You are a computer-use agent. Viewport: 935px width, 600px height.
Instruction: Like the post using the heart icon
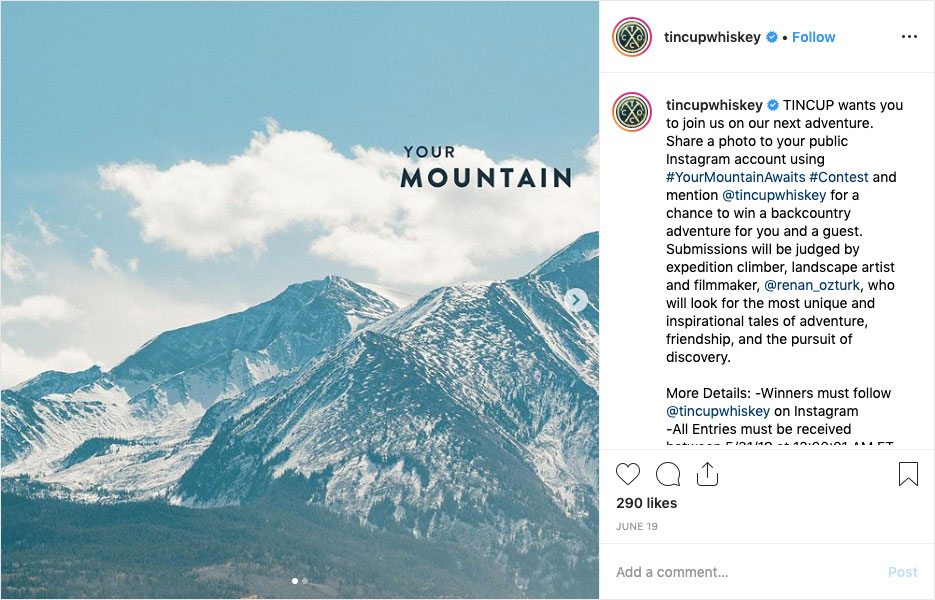point(630,474)
